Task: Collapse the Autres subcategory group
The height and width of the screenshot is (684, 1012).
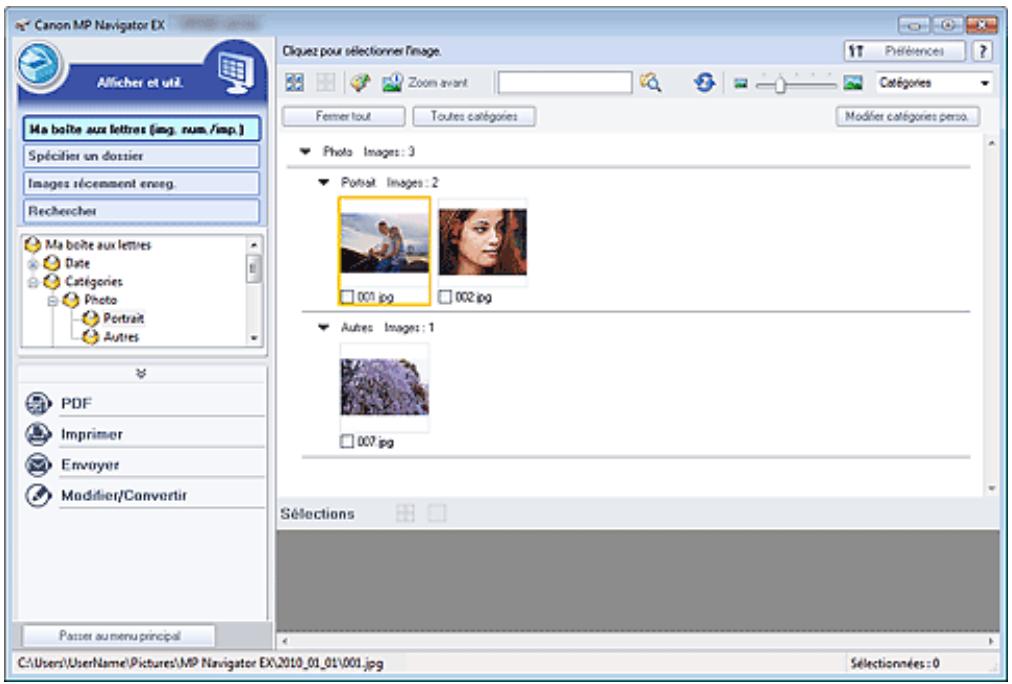Action: (x=323, y=327)
